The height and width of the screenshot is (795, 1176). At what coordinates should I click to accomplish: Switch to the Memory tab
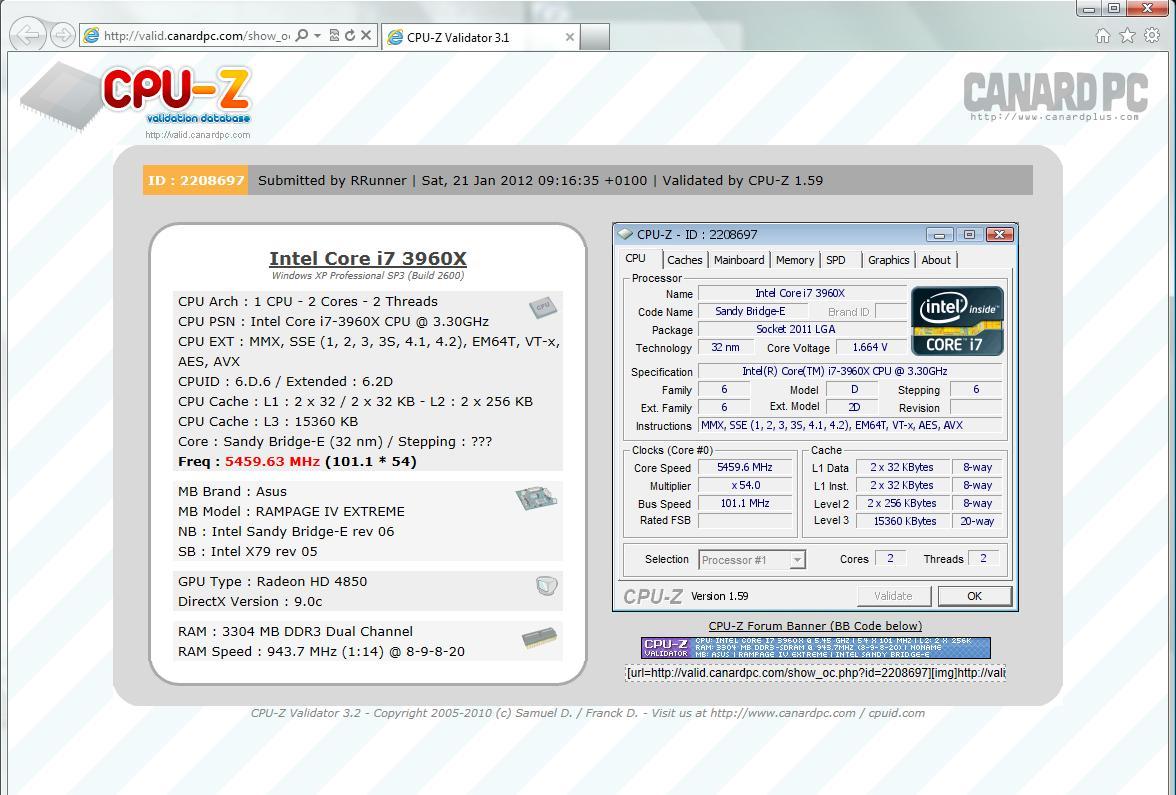coord(795,260)
